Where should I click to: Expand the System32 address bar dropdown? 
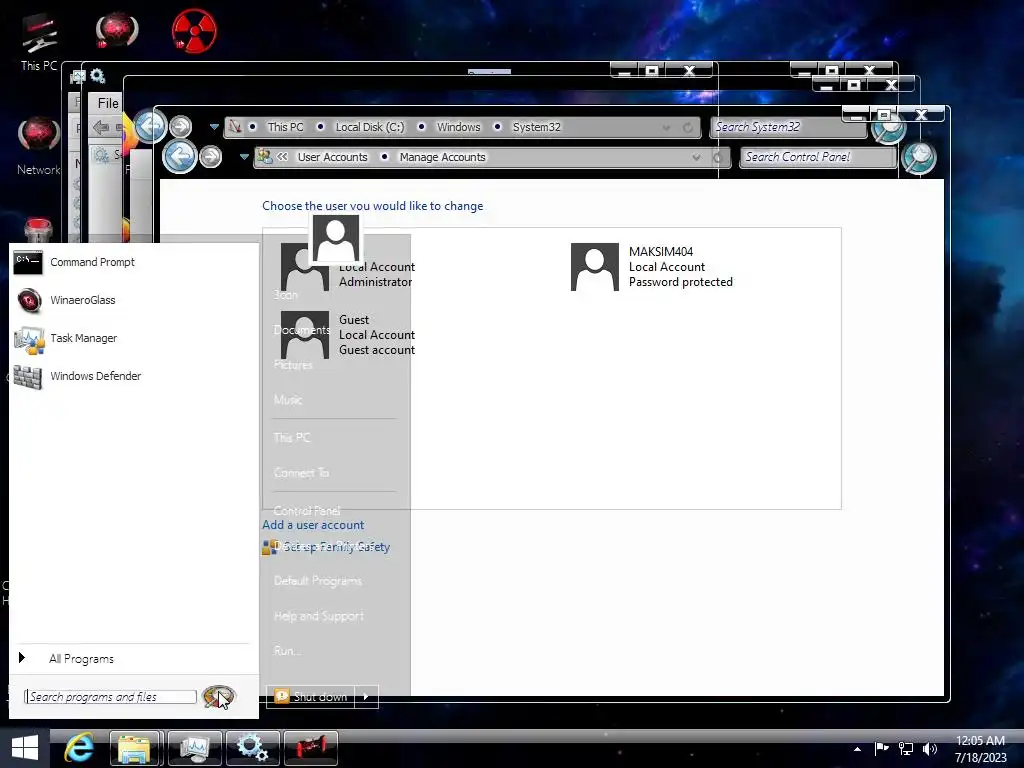666,127
